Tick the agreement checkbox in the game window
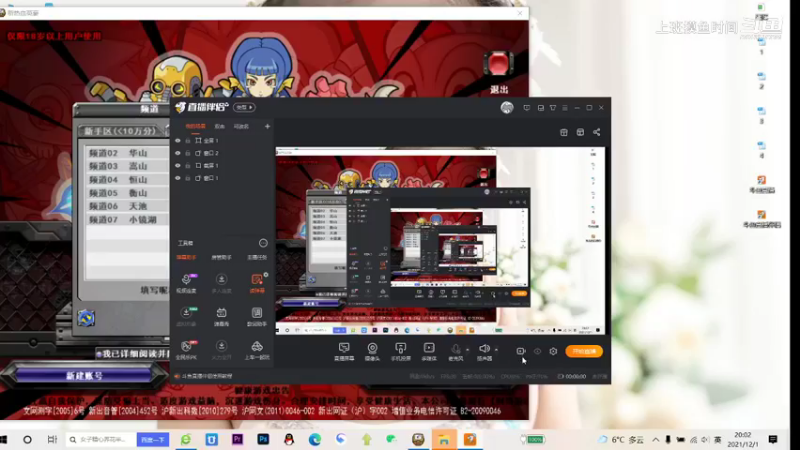The height and width of the screenshot is (450, 800). (x=99, y=354)
